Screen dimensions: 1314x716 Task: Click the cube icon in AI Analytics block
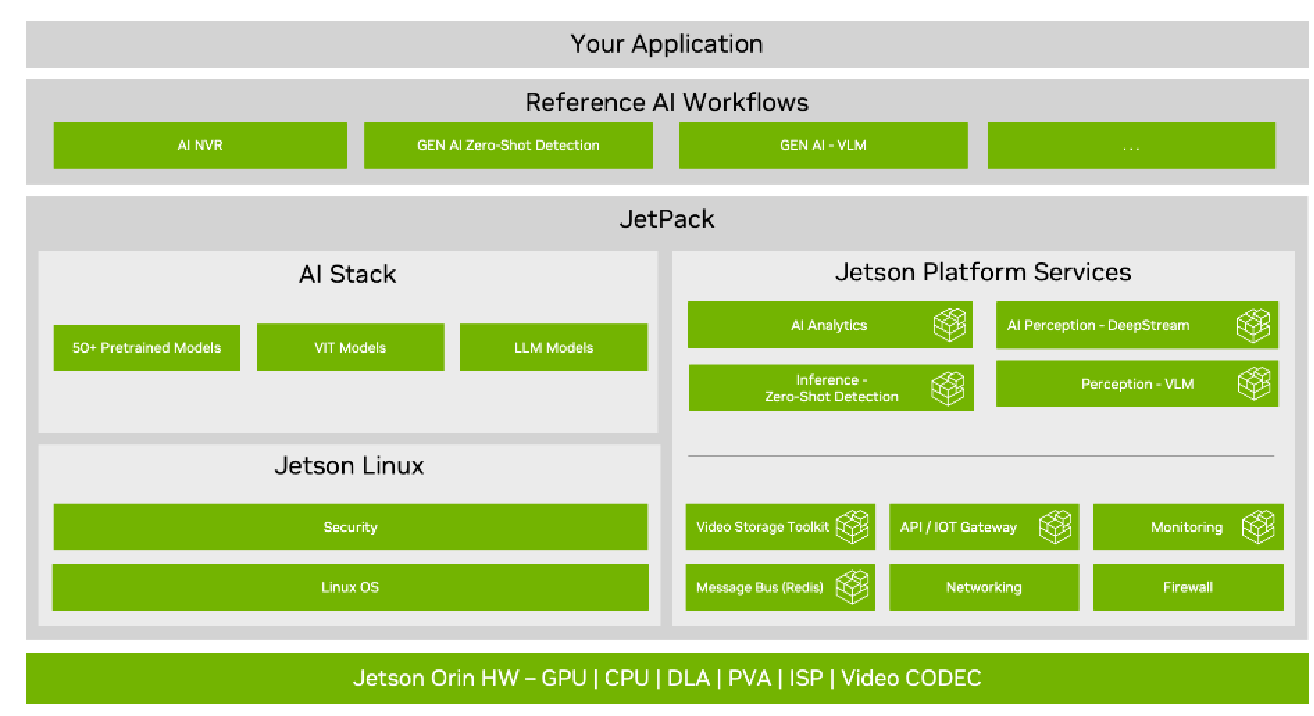coord(950,325)
